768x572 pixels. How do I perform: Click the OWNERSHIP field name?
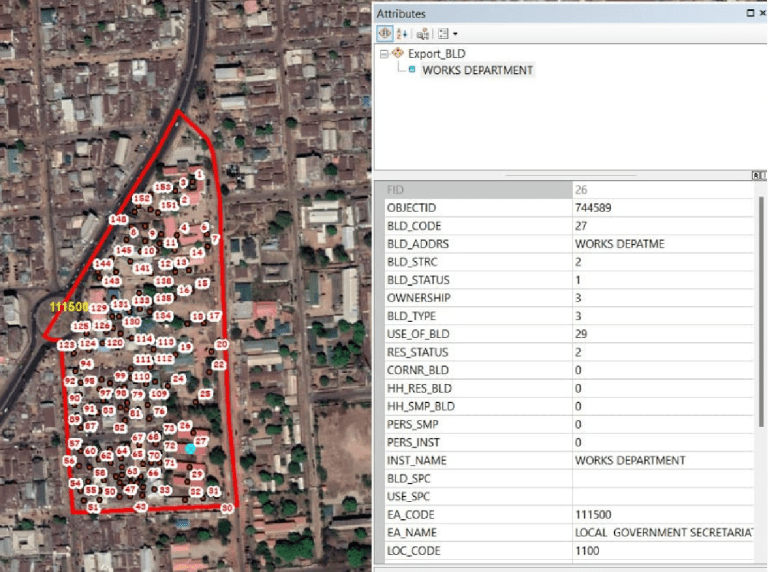coord(419,298)
